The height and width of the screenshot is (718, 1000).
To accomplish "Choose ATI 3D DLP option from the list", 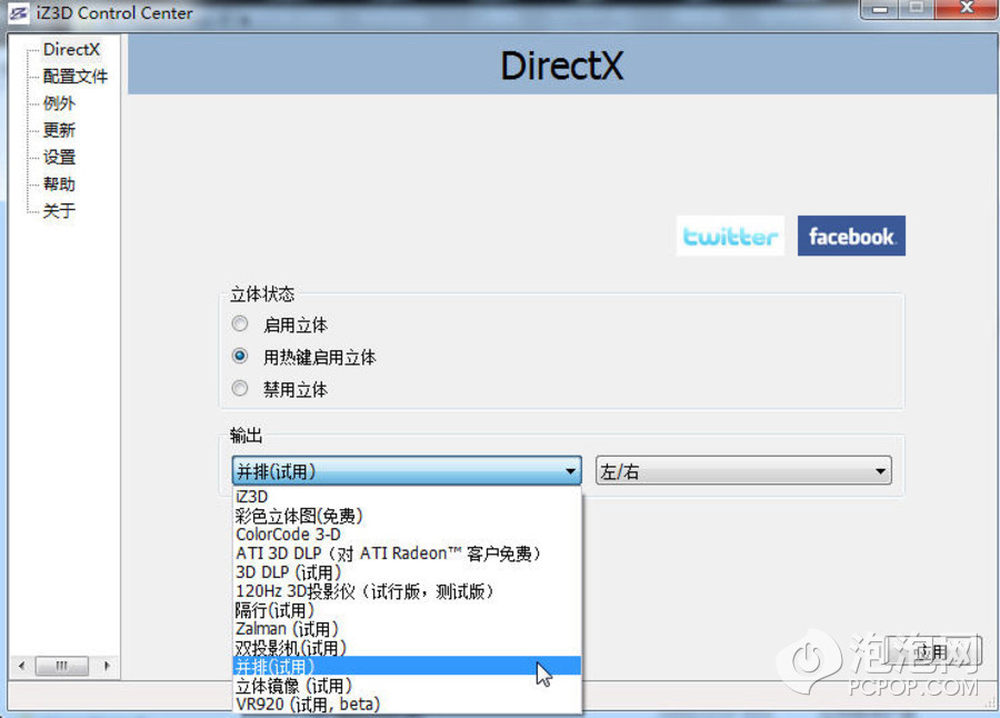I will [x=407, y=553].
